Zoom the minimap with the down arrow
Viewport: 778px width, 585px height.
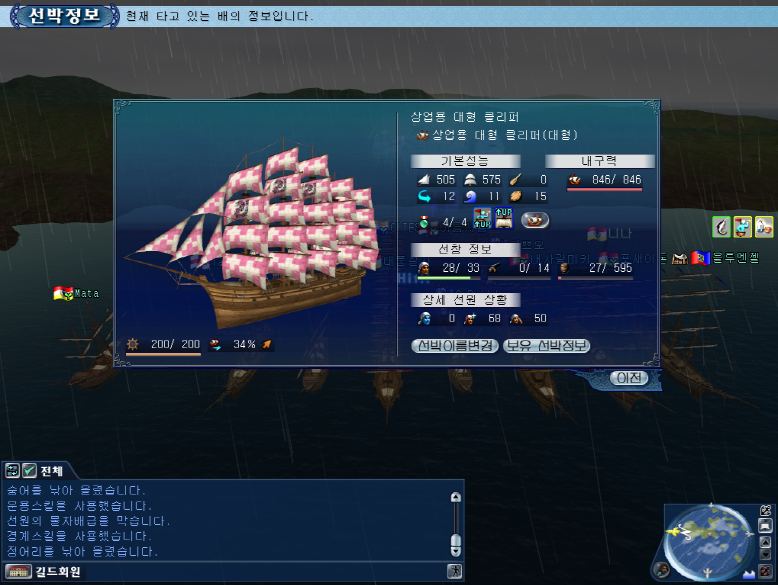[x=766, y=554]
